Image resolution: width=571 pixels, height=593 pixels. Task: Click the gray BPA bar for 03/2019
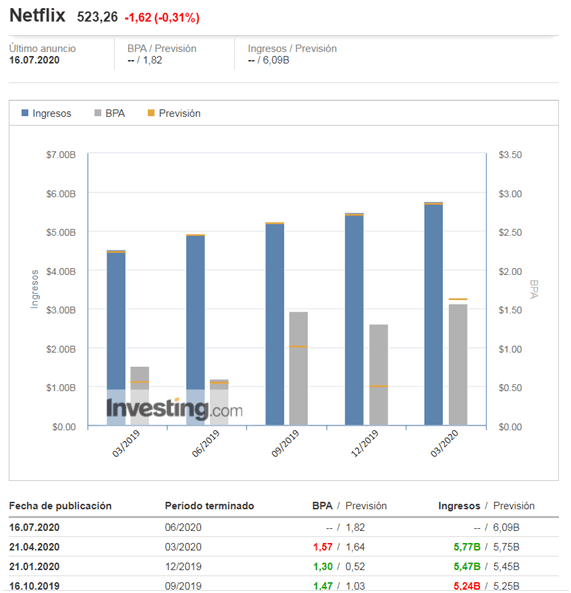140,396
